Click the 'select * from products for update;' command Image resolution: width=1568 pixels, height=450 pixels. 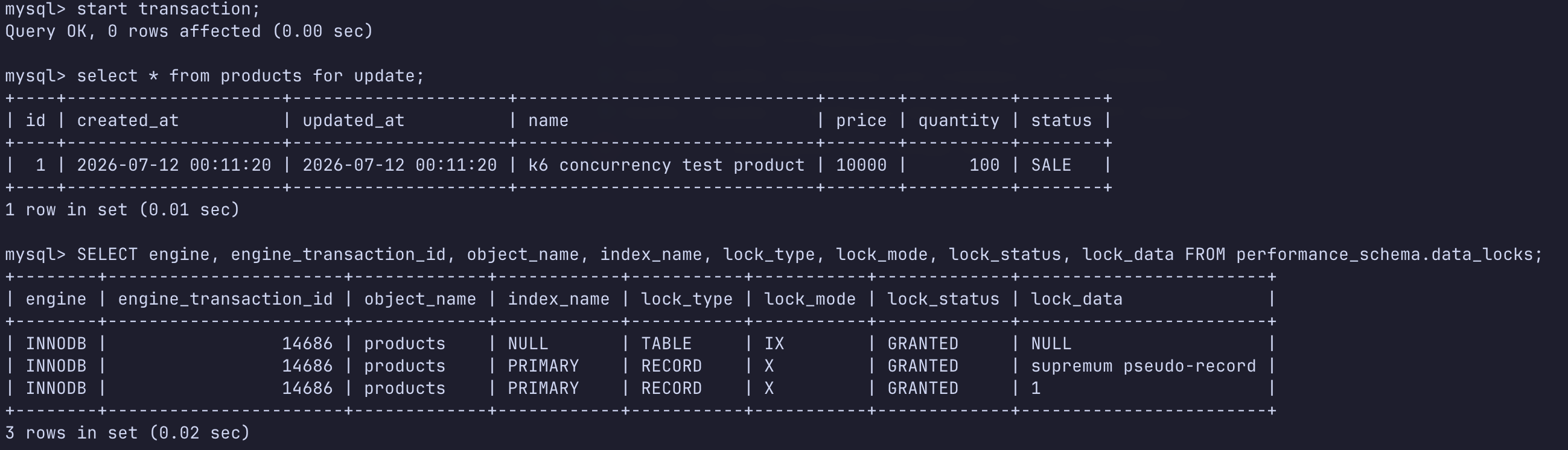250,76
